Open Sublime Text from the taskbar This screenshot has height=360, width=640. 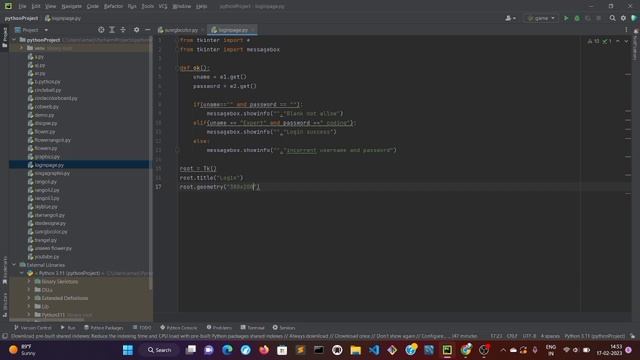[x=300, y=350]
